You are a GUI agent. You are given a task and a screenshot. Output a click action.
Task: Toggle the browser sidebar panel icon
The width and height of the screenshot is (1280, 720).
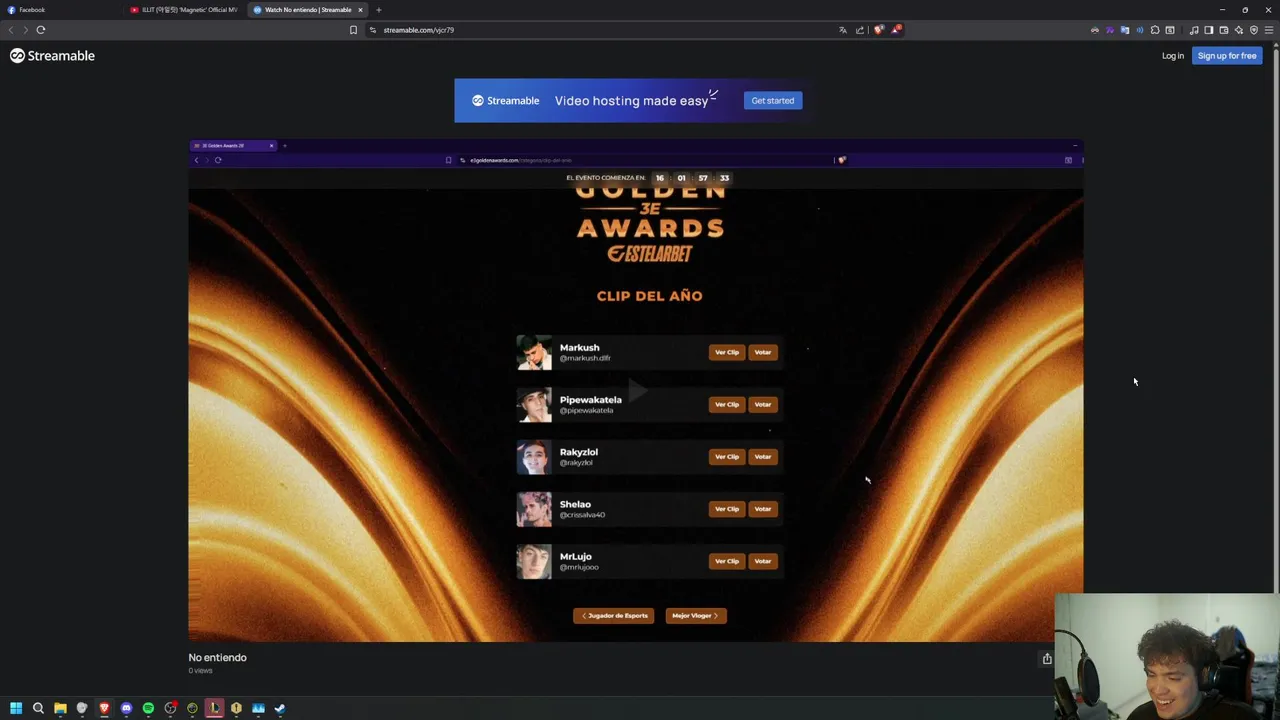(1208, 30)
